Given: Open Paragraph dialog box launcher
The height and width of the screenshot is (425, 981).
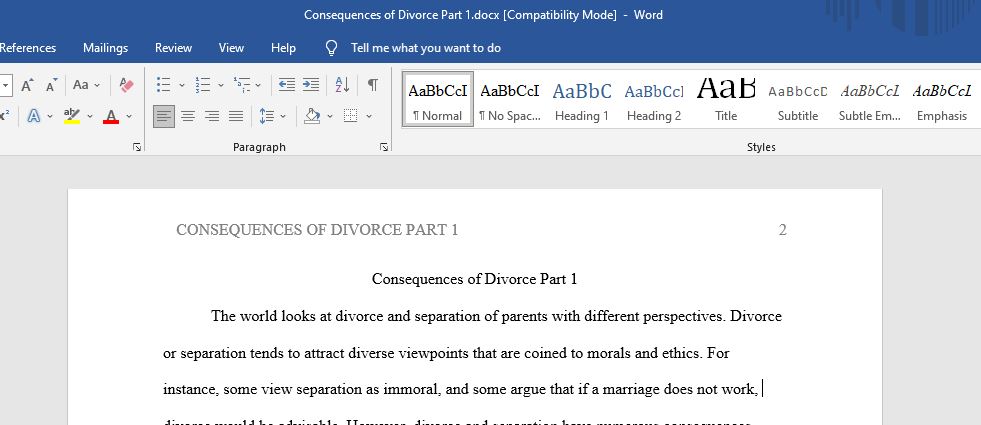Looking at the screenshot, I should 384,147.
